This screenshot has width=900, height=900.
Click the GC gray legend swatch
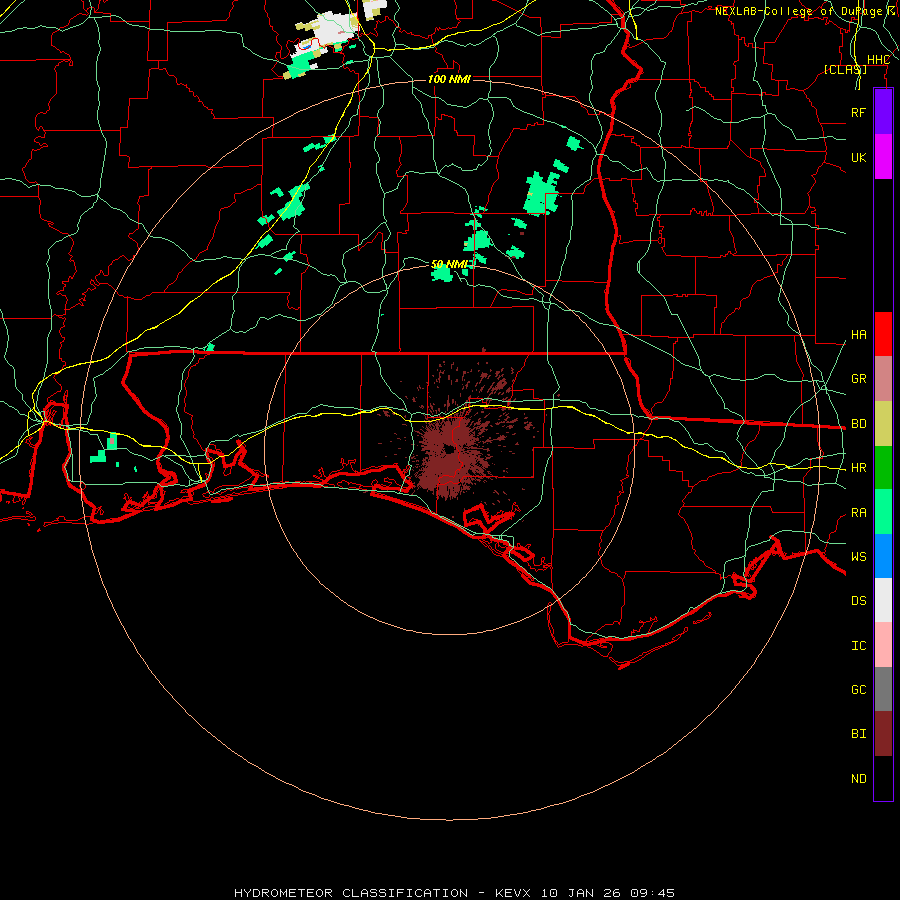(883, 689)
